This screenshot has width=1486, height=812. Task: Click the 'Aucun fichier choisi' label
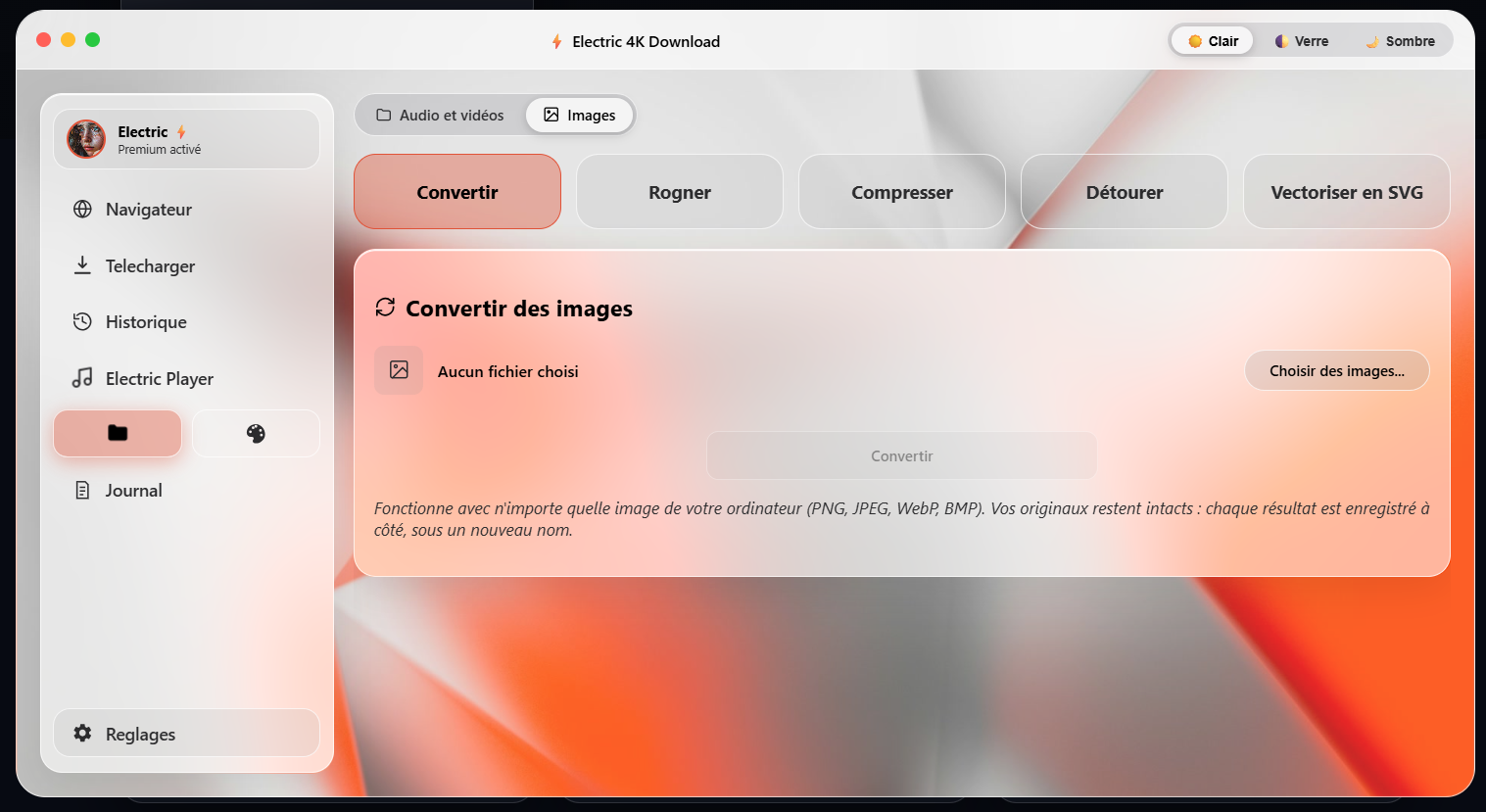pos(507,371)
